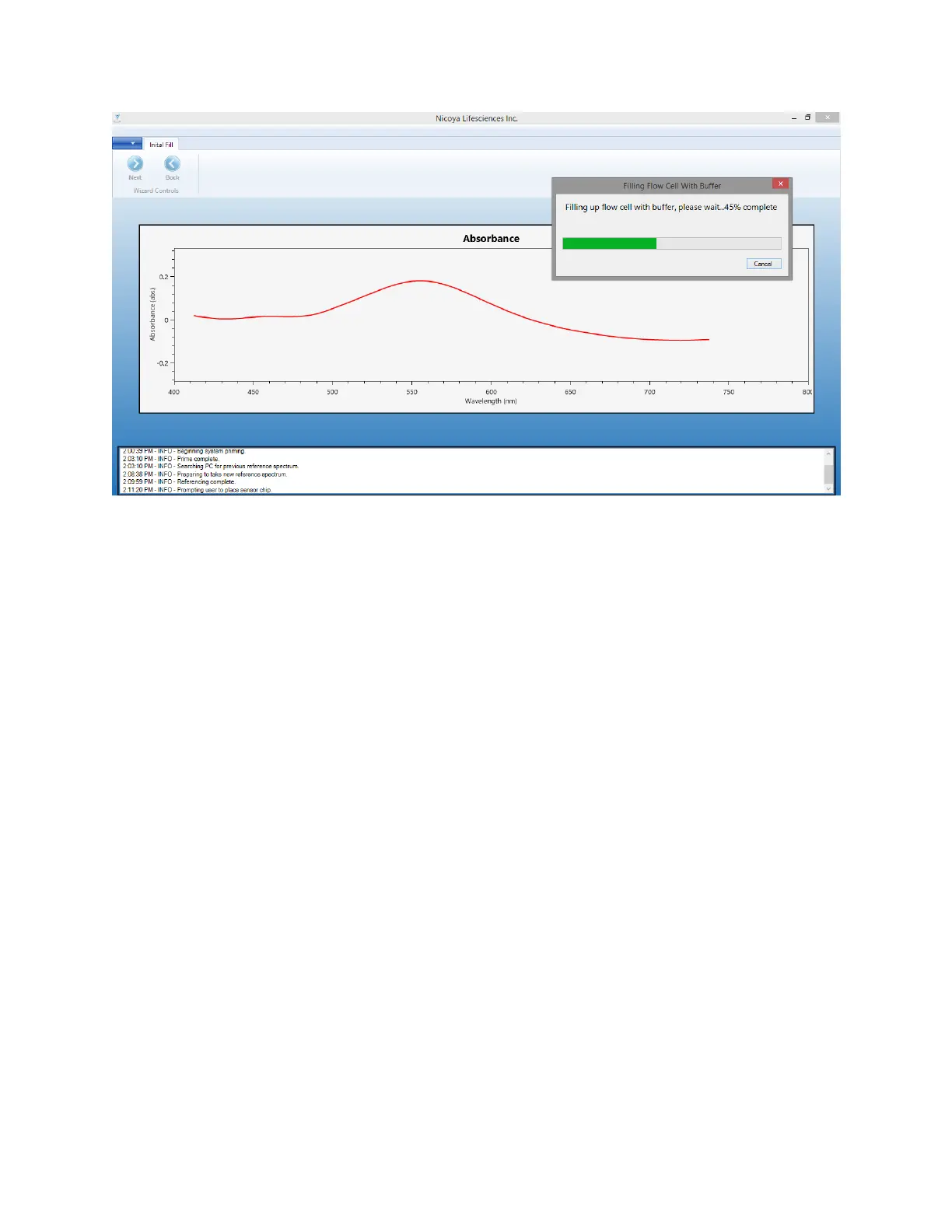Click the log scrollbar up arrow
952x1232 pixels.
pyautogui.click(x=828, y=454)
